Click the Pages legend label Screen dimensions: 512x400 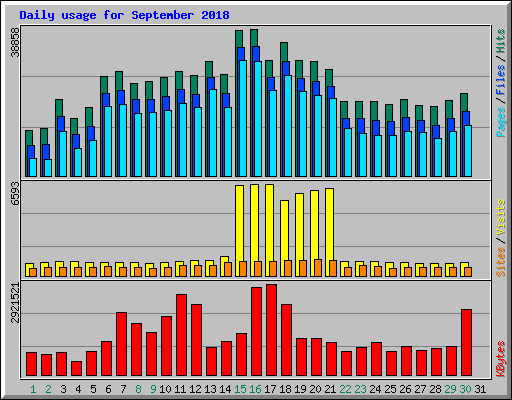501,122
